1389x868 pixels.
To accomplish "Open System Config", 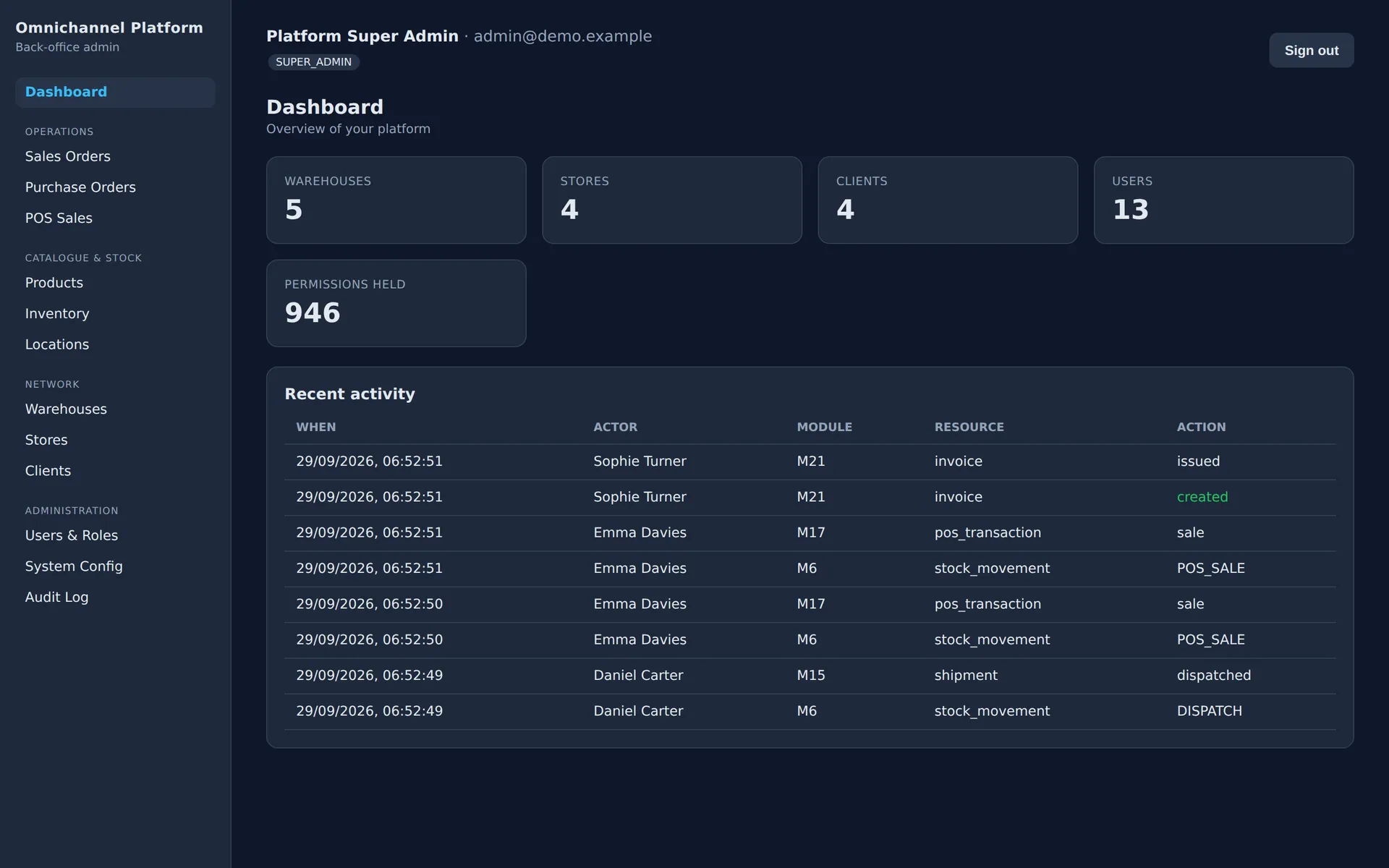I will [74, 566].
